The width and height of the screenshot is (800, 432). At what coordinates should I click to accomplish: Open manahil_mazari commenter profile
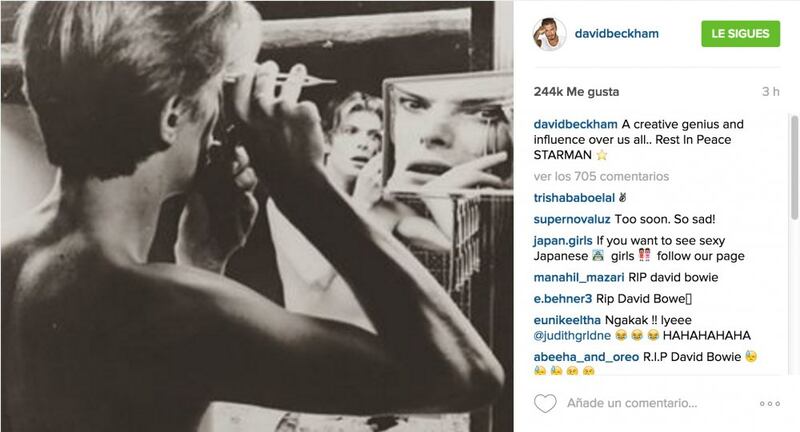point(579,277)
